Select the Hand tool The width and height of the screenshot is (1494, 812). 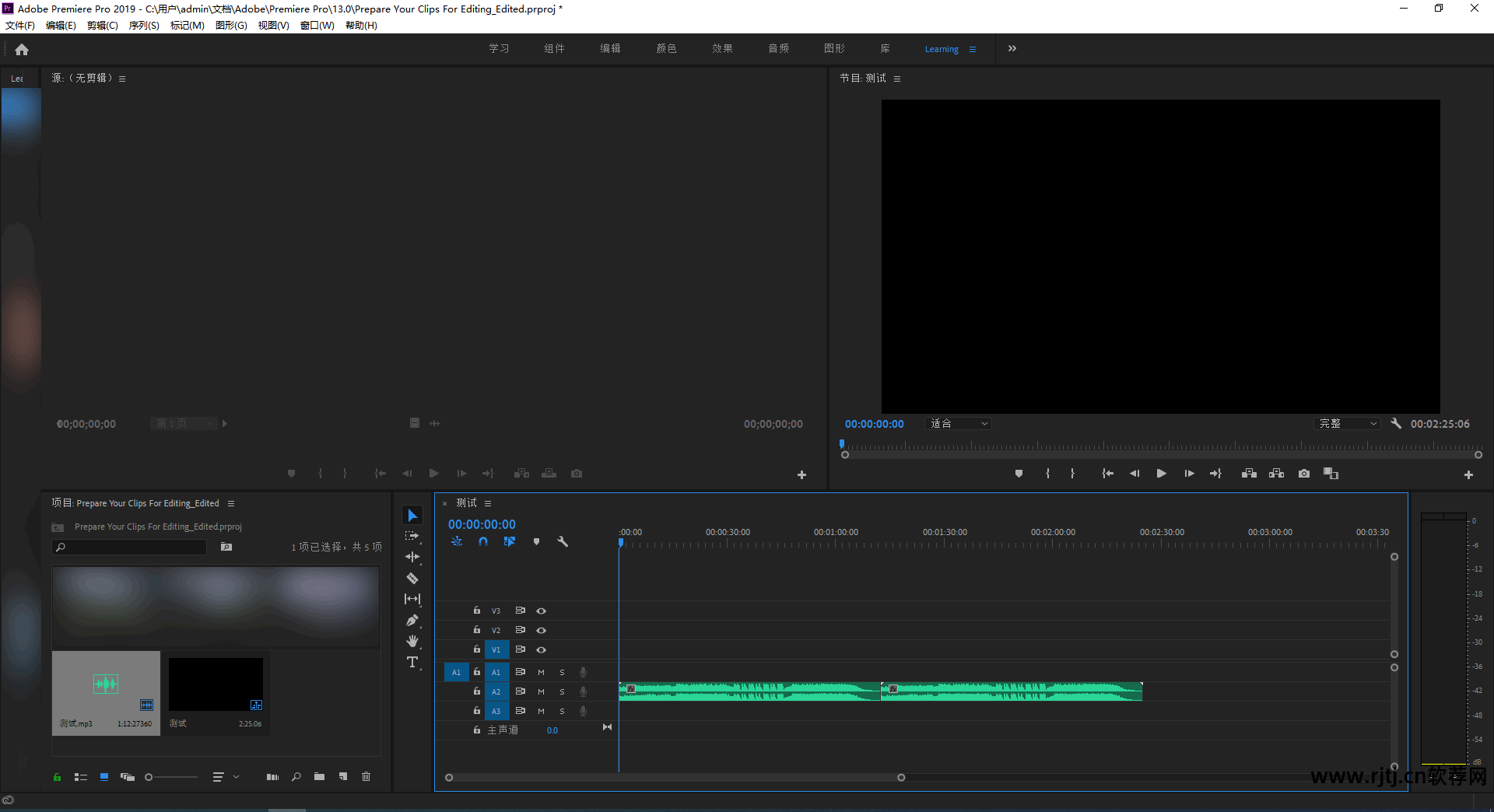(412, 641)
